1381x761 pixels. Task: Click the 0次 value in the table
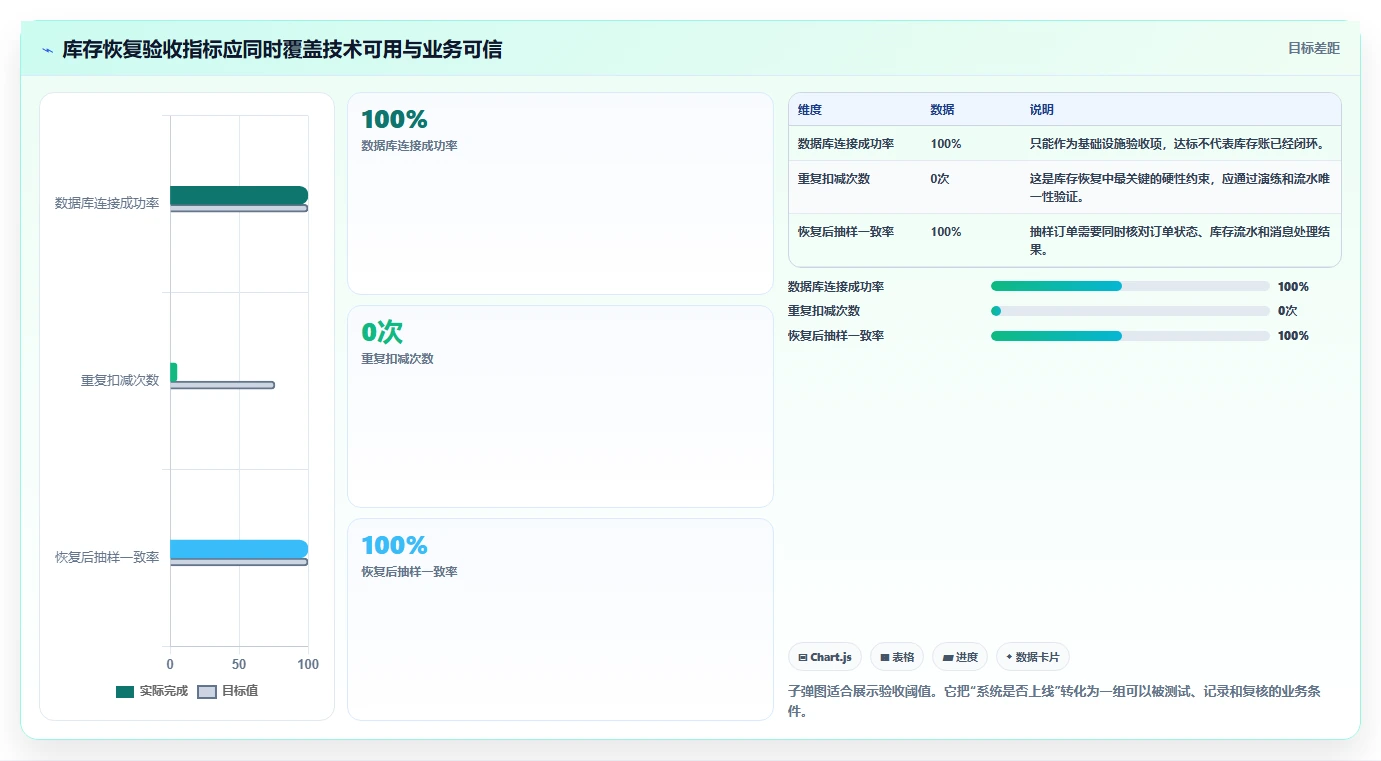point(940,178)
